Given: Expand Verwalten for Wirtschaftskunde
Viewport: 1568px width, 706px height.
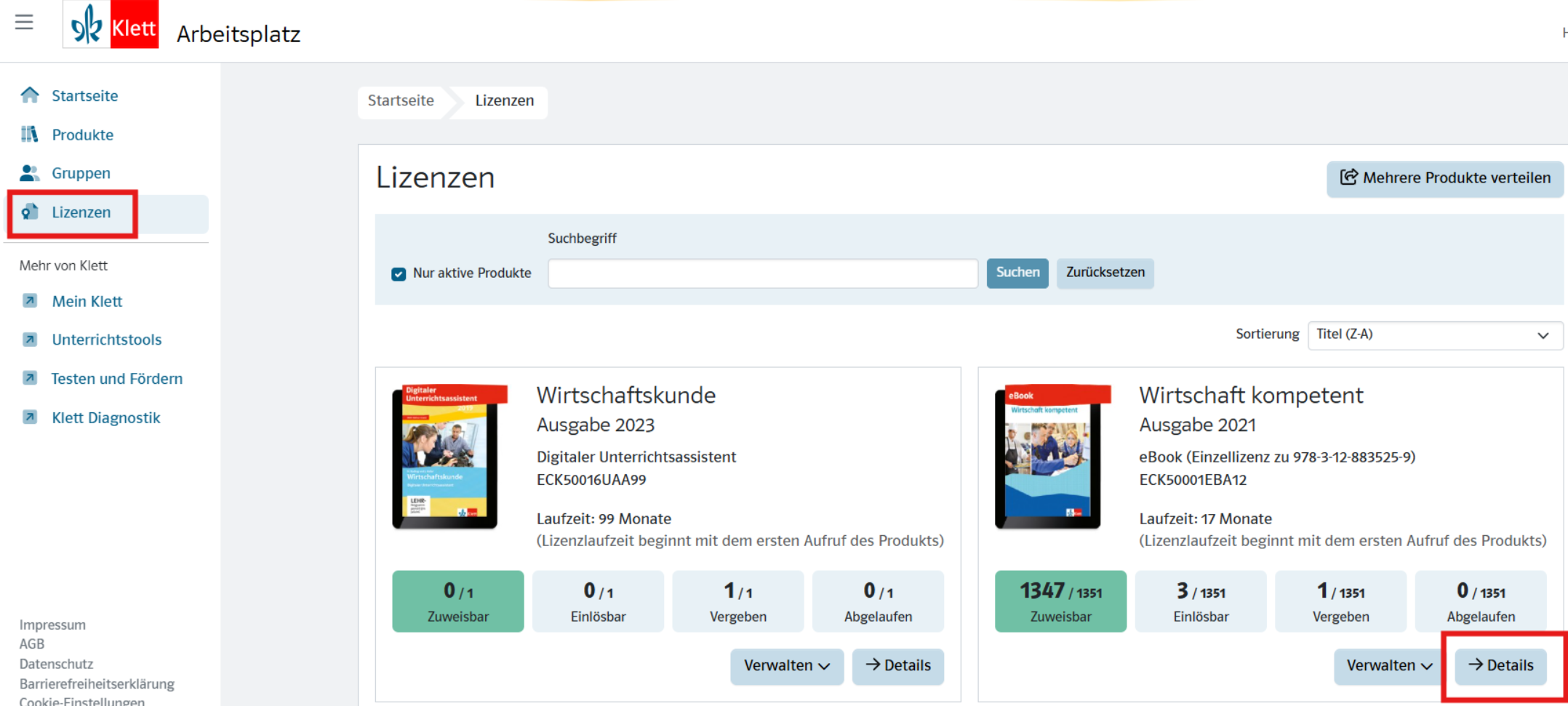Looking at the screenshot, I should click(786, 666).
